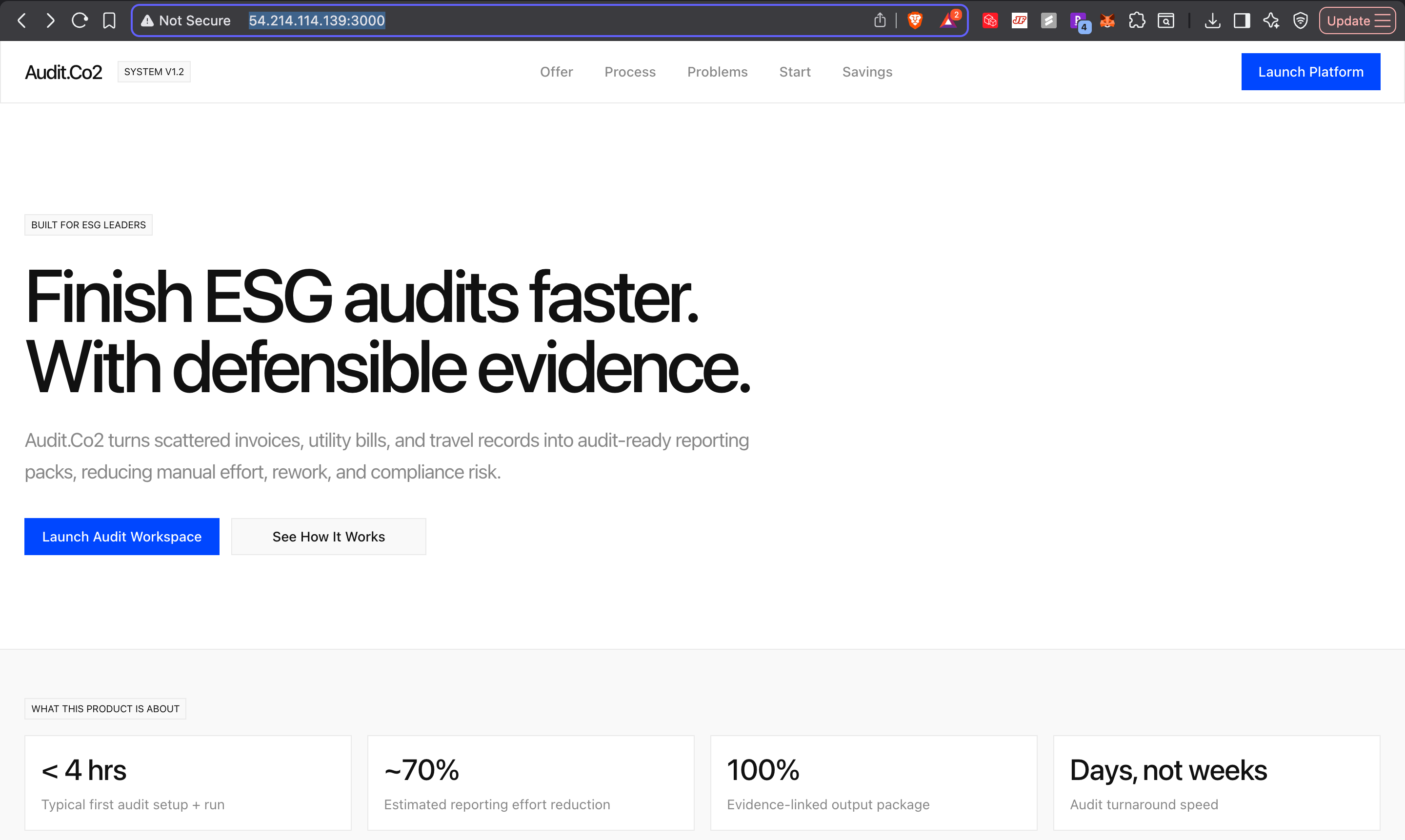
Task: Go to the Offer nav item
Action: [556, 72]
